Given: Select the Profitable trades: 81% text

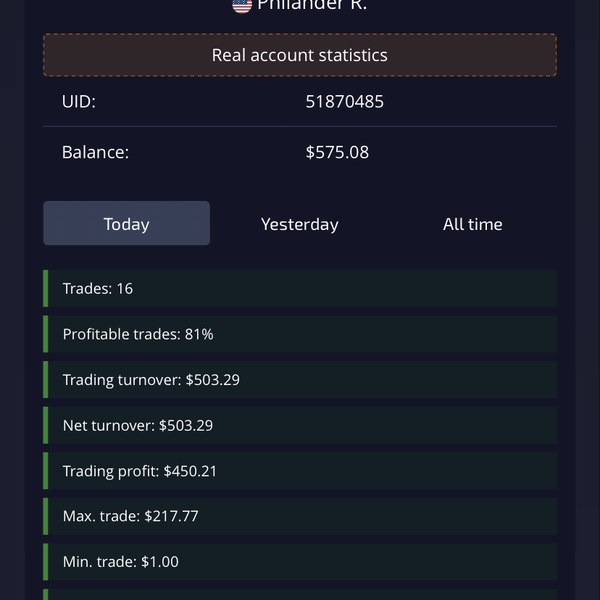Looking at the screenshot, I should [x=138, y=334].
